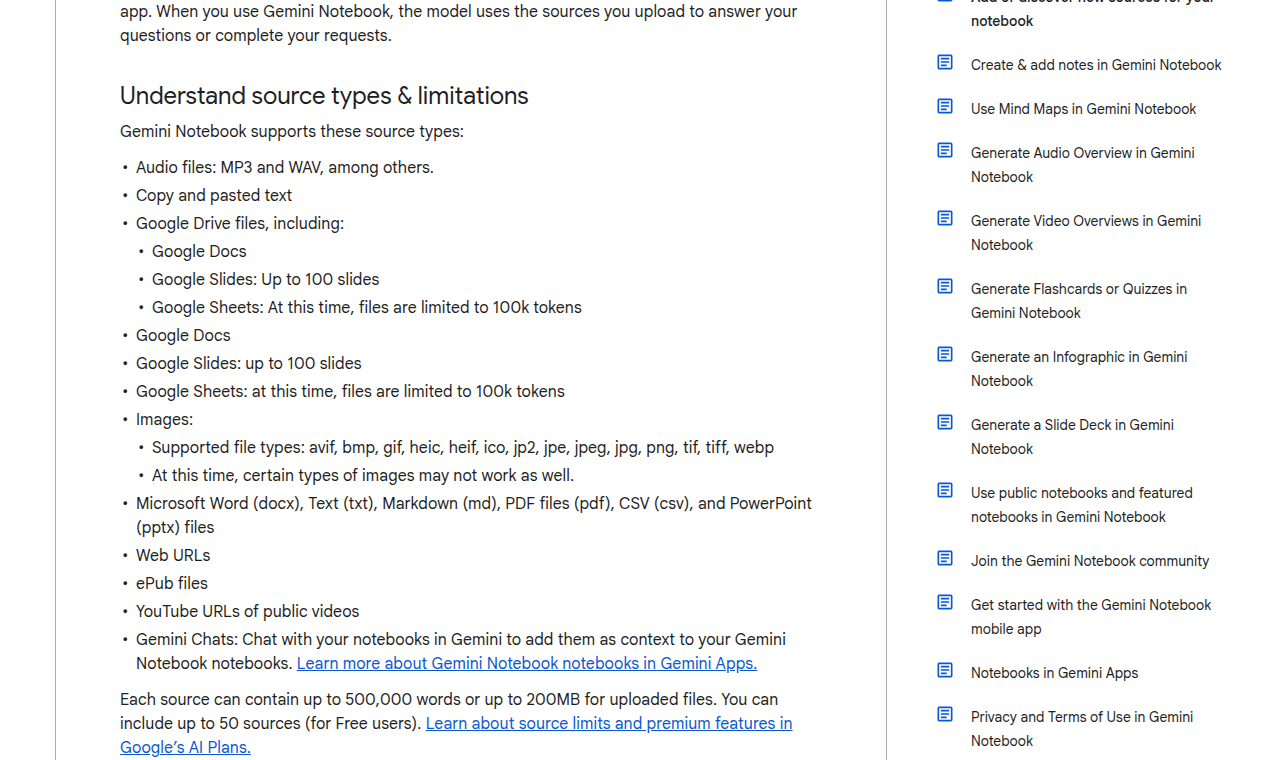Click the document icon beside Create & add notes

[945, 63]
